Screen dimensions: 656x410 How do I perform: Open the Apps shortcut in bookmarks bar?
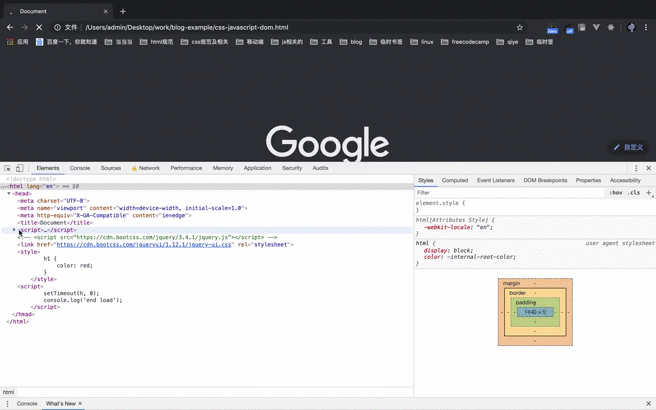(17, 42)
